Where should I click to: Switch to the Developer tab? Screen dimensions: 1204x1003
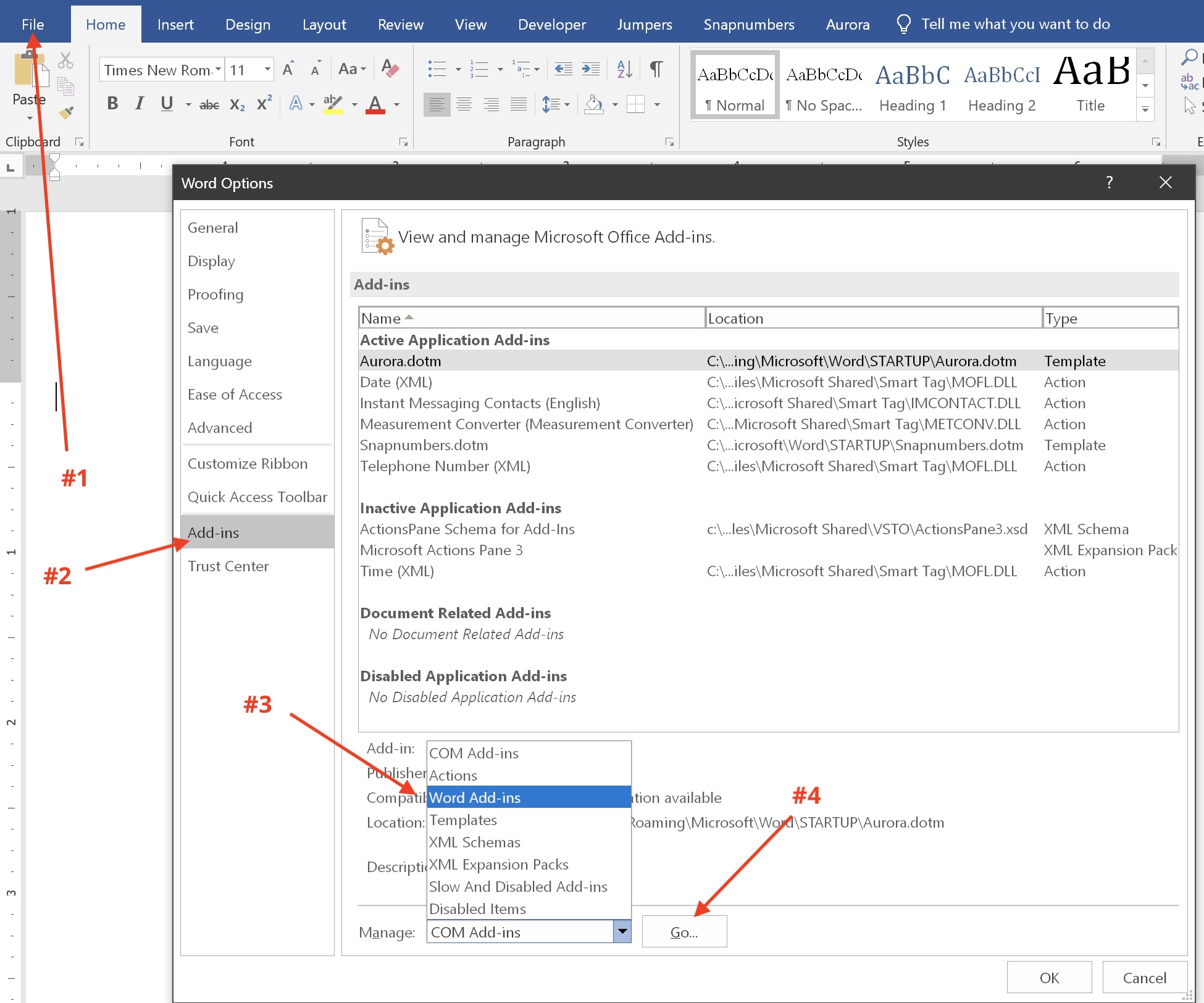[552, 24]
